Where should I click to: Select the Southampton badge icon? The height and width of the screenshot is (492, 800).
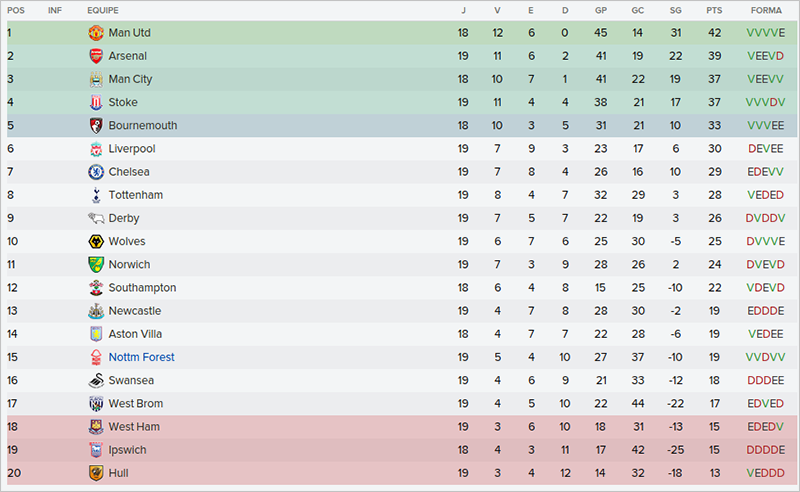point(96,288)
